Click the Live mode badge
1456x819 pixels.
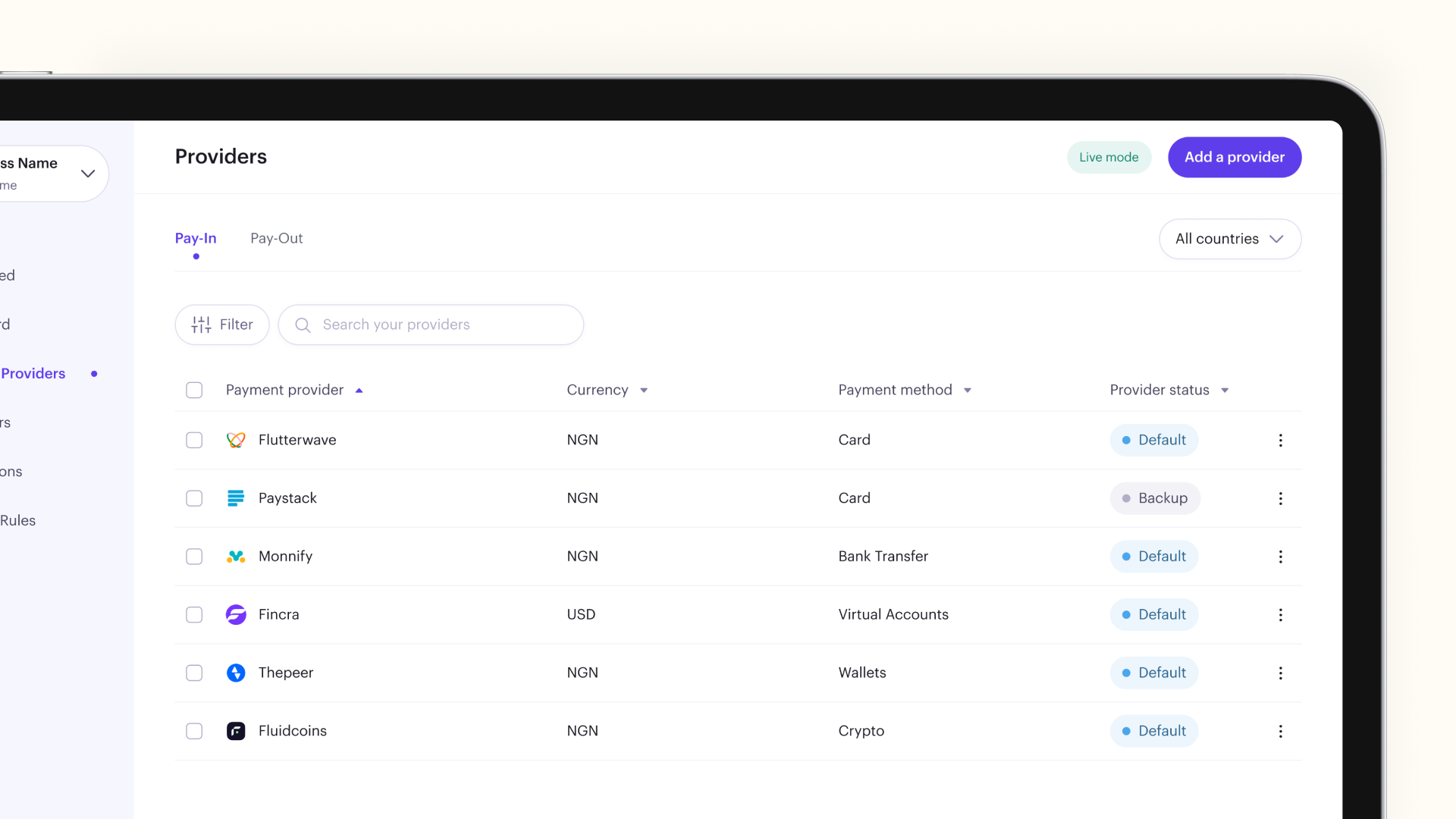(x=1108, y=157)
